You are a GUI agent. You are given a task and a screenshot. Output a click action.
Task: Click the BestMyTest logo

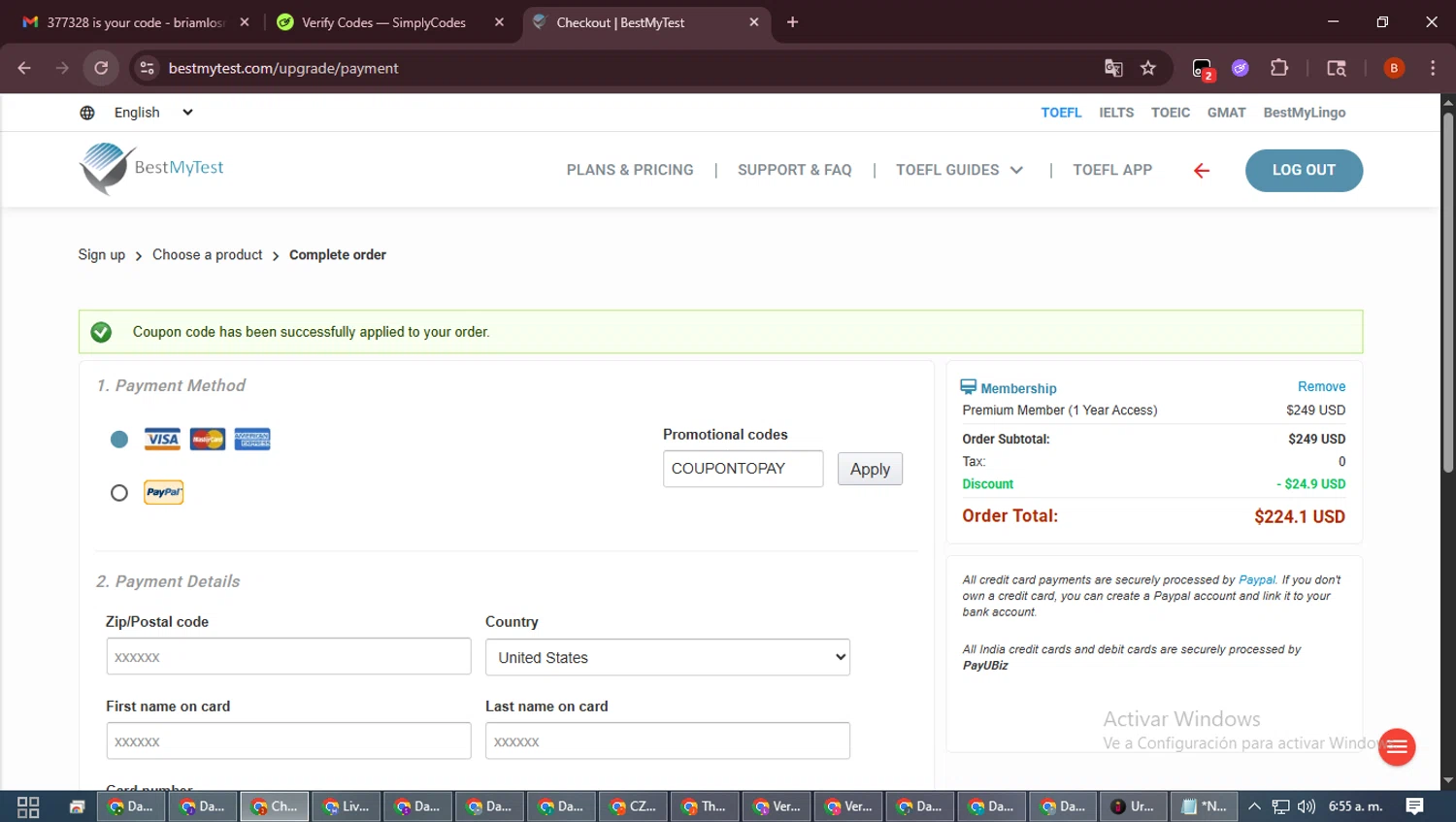151,169
